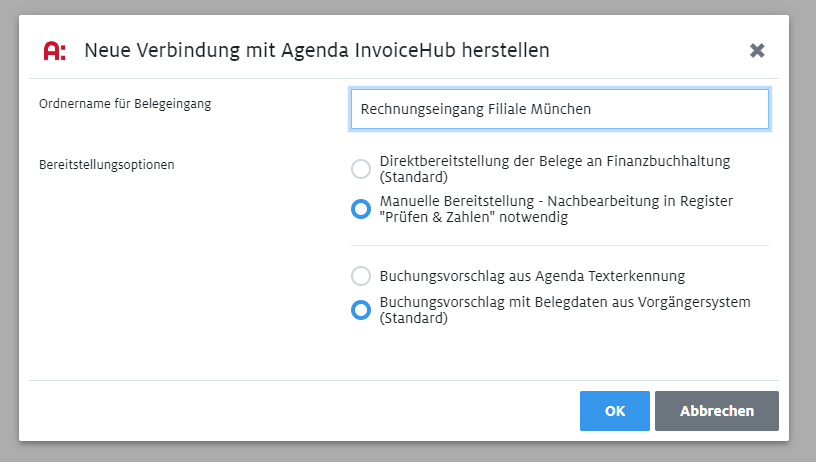Click the 'Buchungsvorschlag aus Agenda Texterkennung' label text
The height and width of the screenshot is (462, 816).
pos(532,276)
